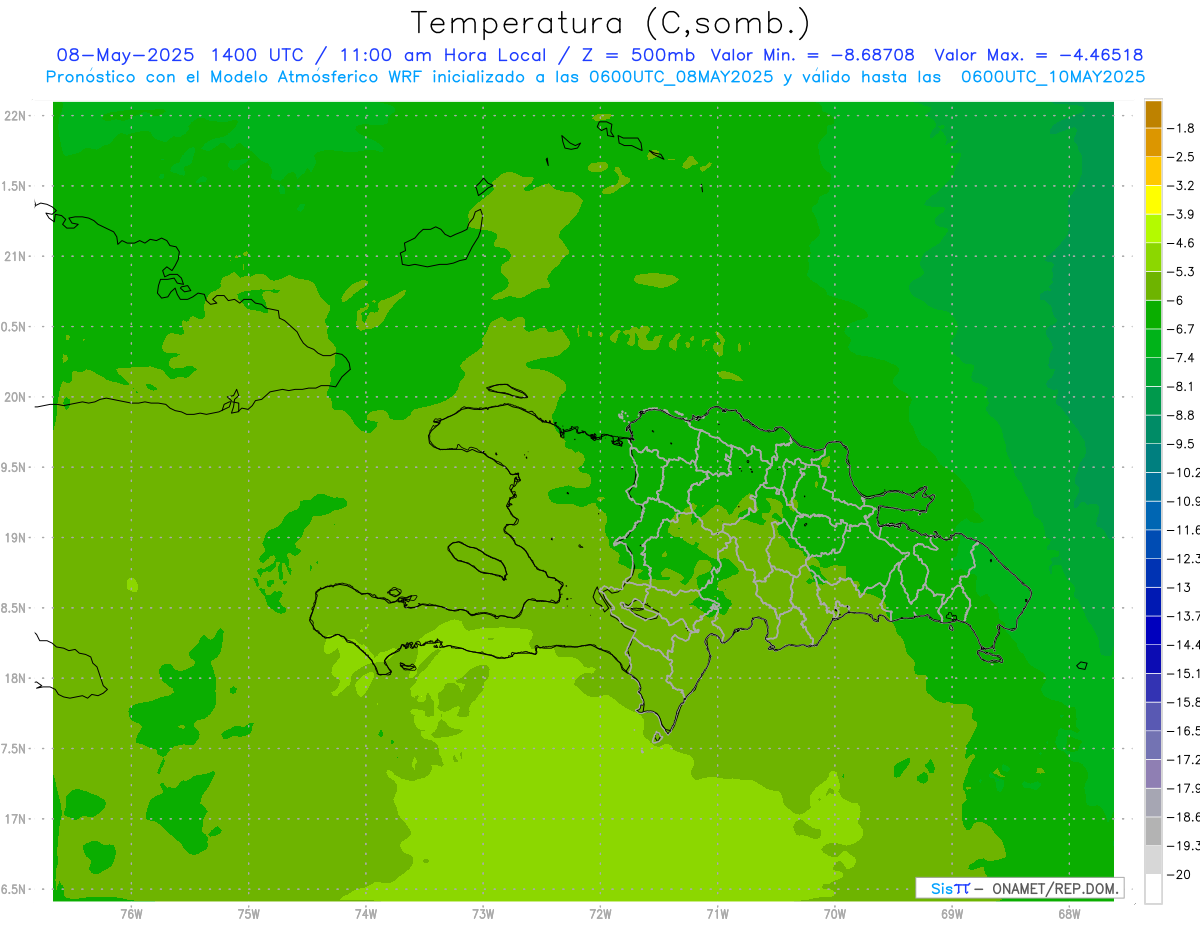Click the blue swatch between -13 and -13.7

click(1153, 601)
